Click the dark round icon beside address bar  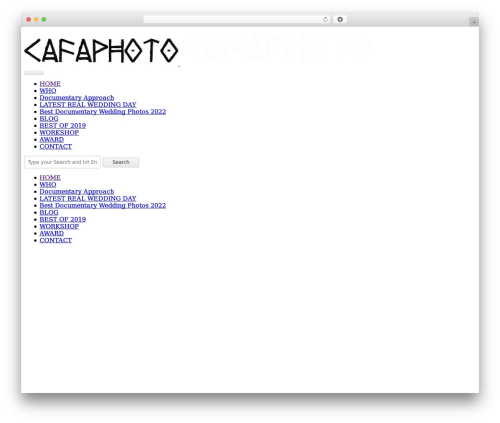coord(340,20)
